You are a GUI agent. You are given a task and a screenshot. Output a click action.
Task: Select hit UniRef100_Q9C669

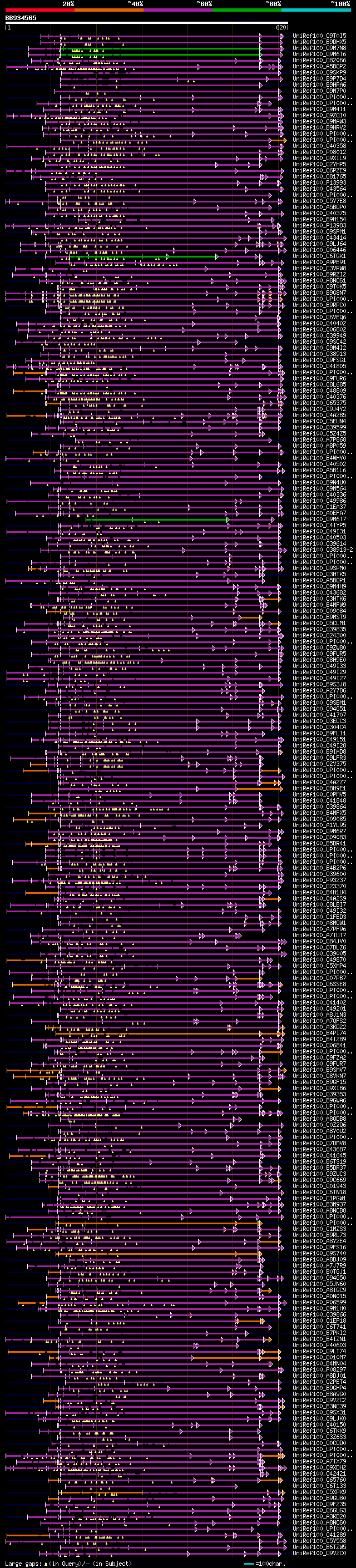coord(319,1180)
